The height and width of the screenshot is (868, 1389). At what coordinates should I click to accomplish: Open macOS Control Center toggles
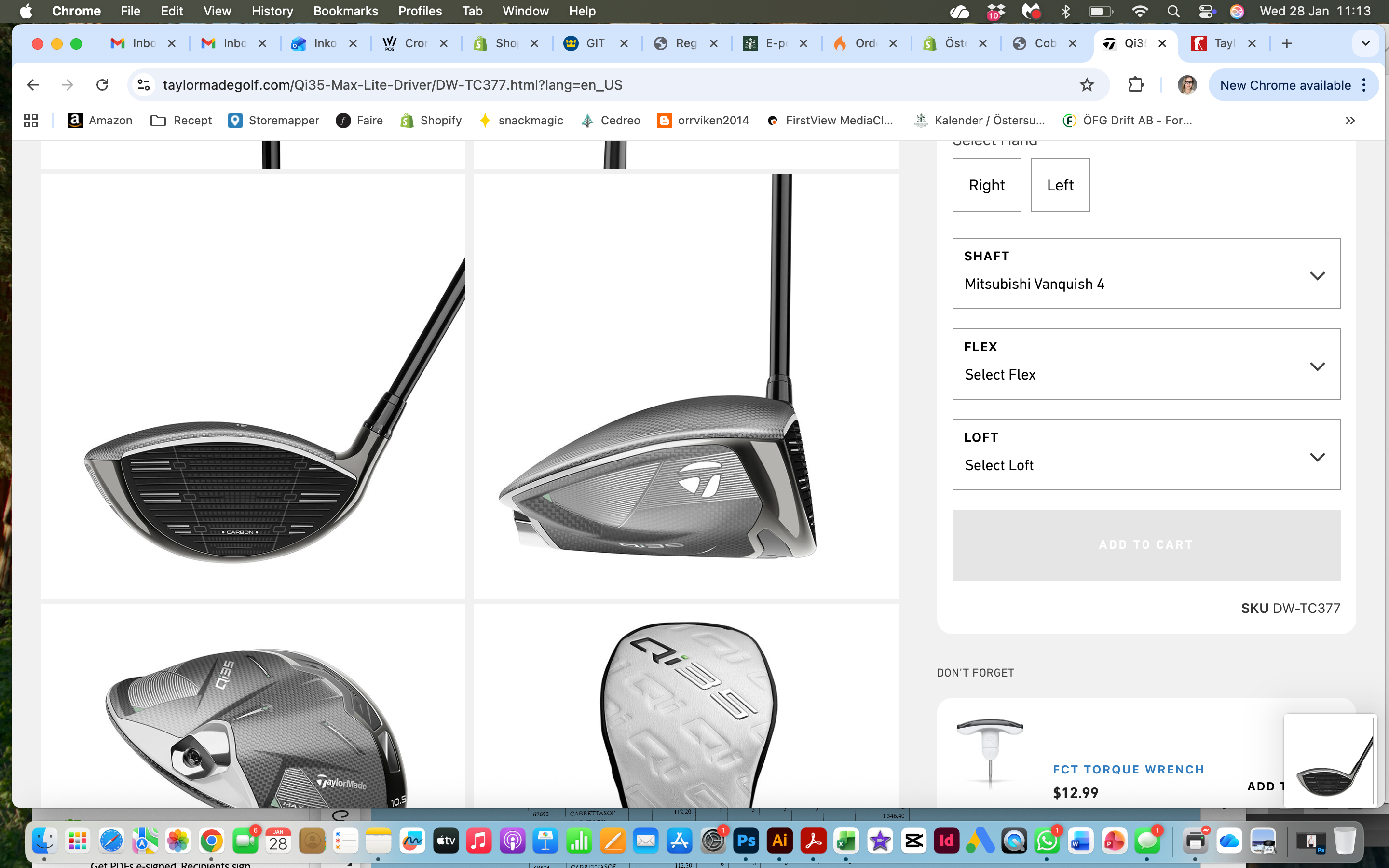tap(1206, 11)
